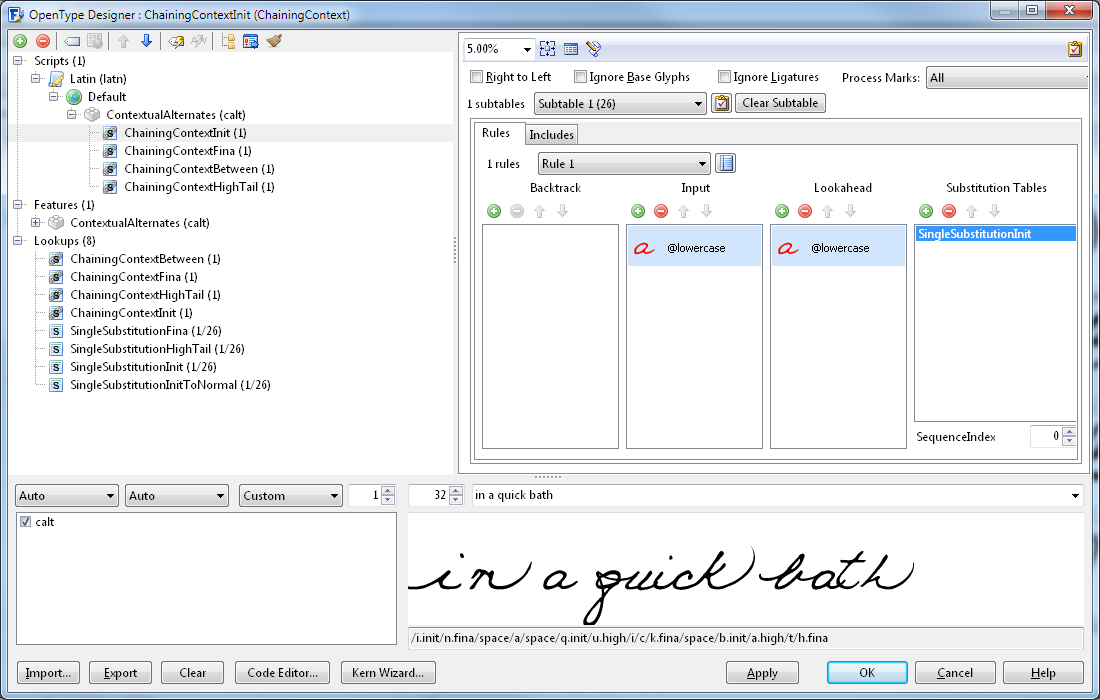Screen dimensions: 1100x700
Task: Select @lowercase entry in Input list
Action: coord(695,247)
